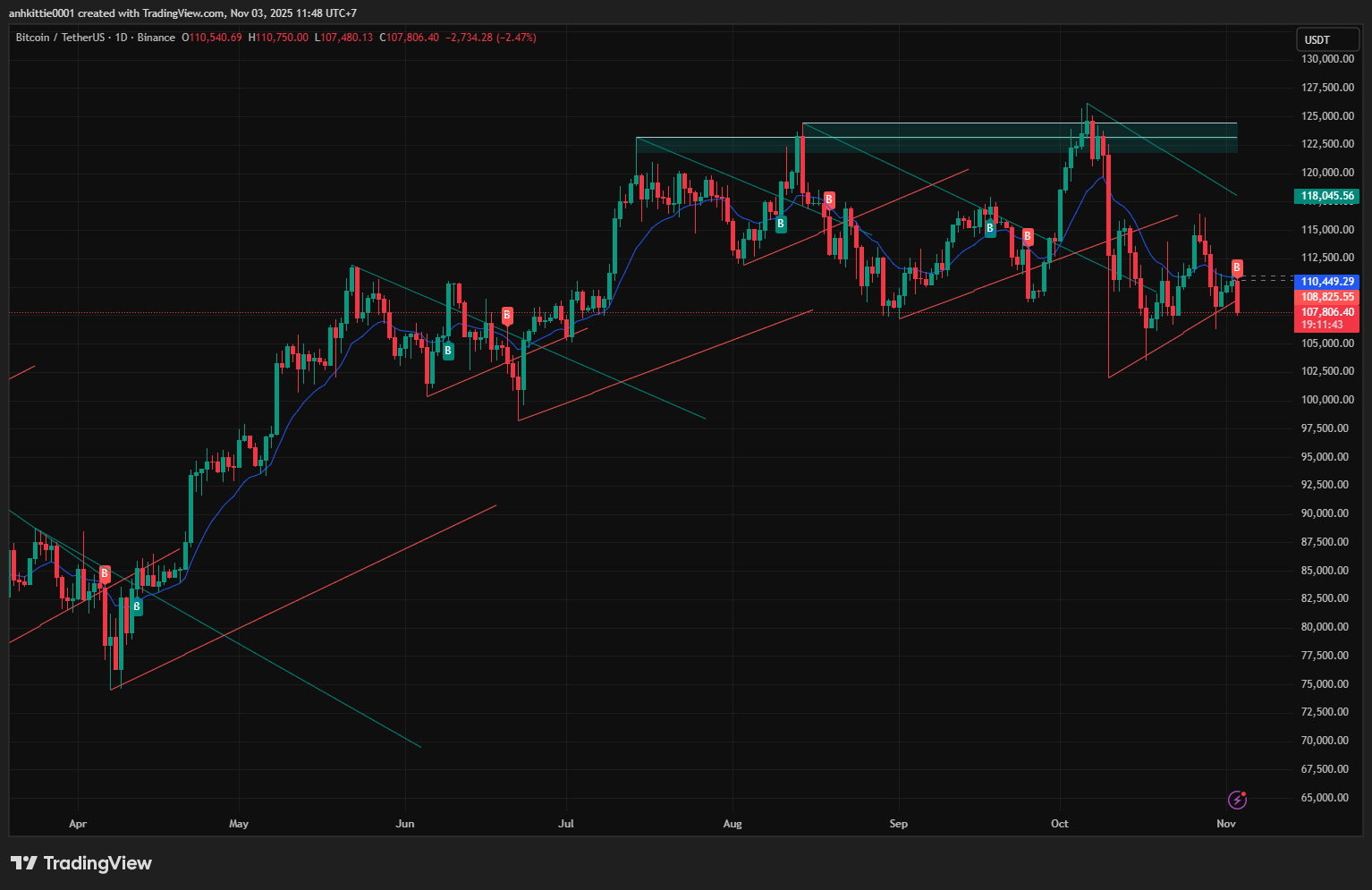Click the red 108,825.55 price label

pyautogui.click(x=1326, y=297)
